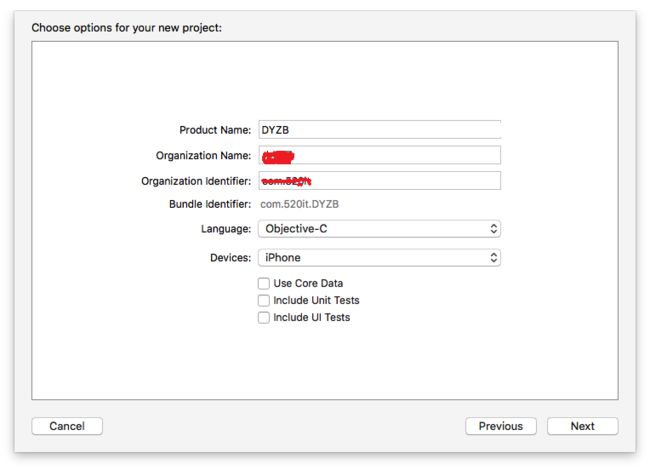
Task: Check Include Unit Tests option
Action: pyautogui.click(x=264, y=300)
